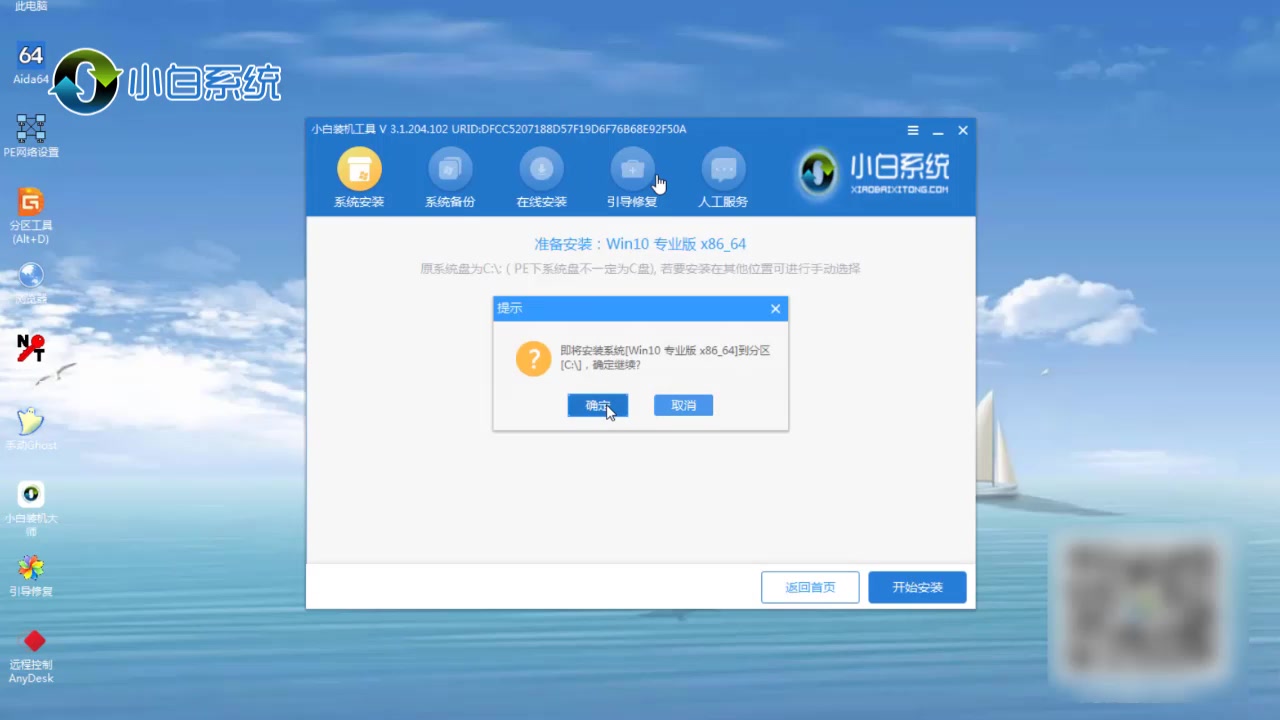Click the 开始安装 button
The image size is (1280, 720).
point(917,587)
